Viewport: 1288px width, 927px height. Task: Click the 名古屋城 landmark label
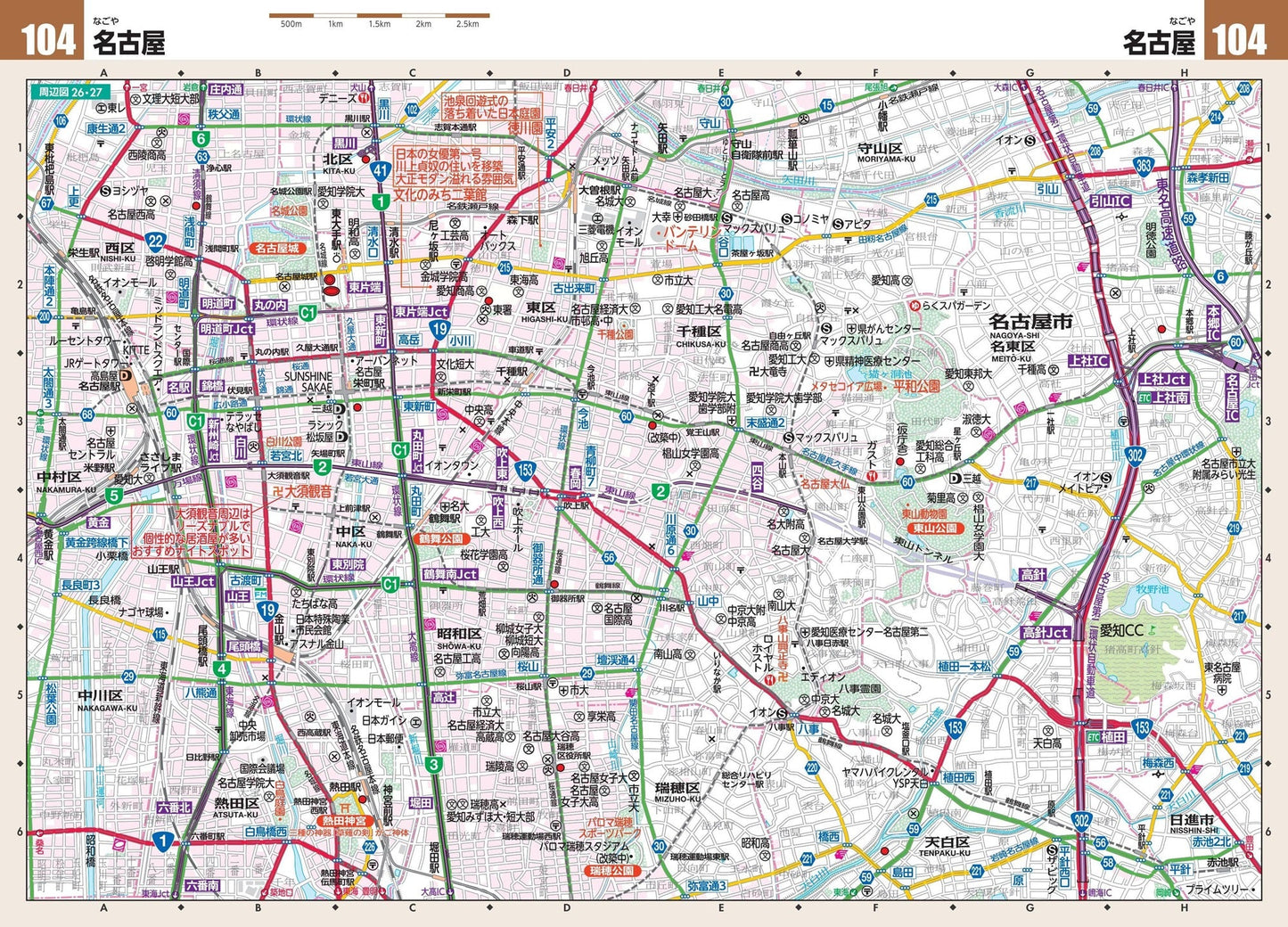(275, 249)
